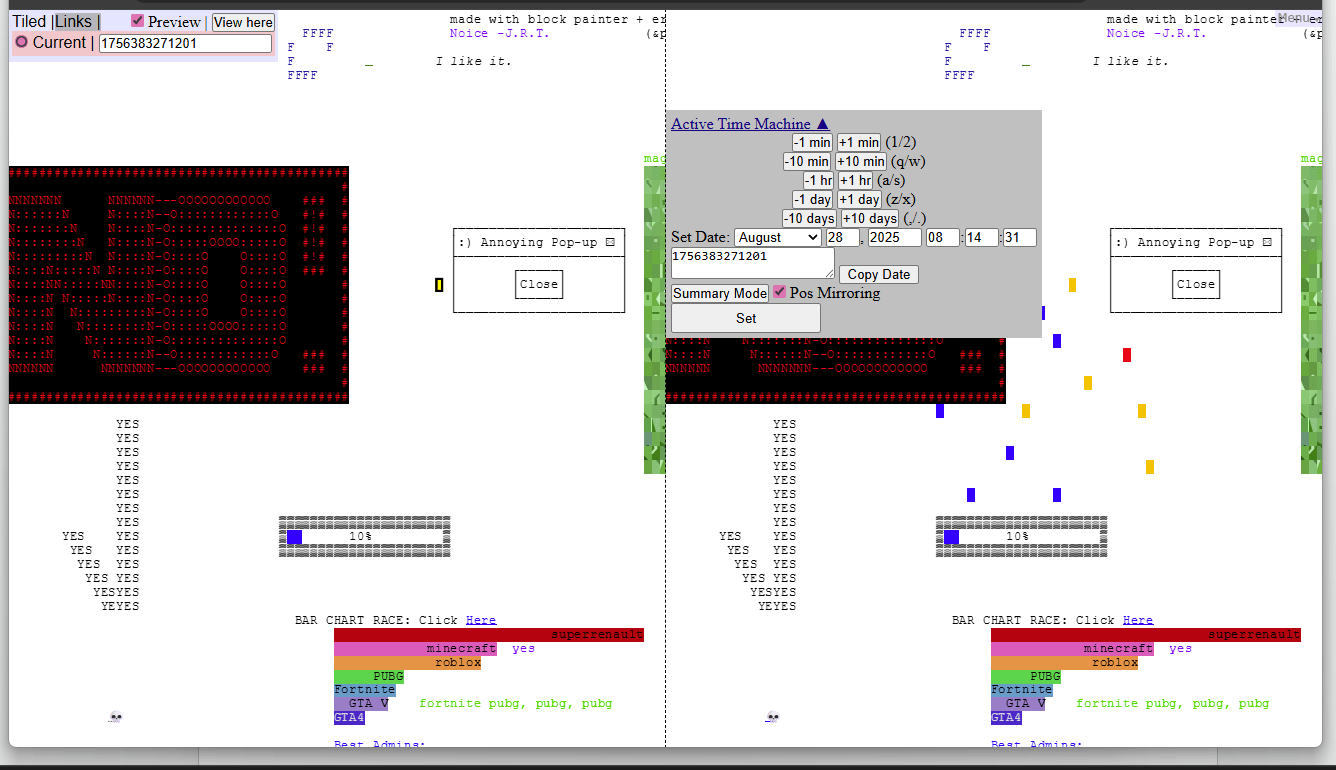Open the bar chart race Here link in left pane
The height and width of the screenshot is (770, 1336).
pos(480,620)
